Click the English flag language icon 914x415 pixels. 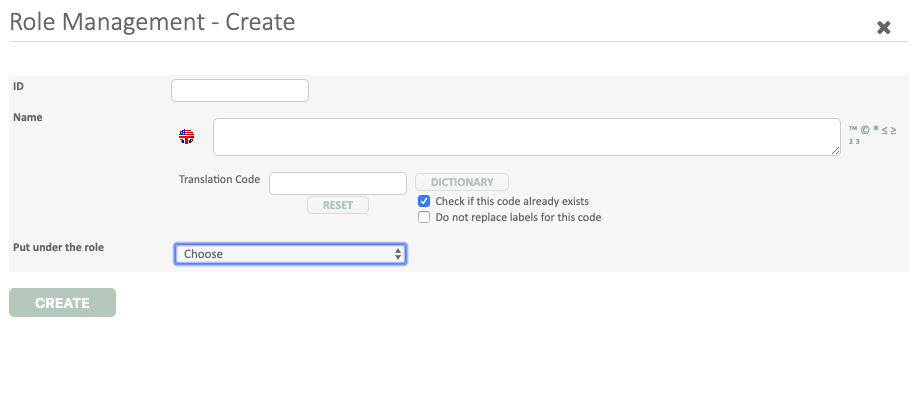[186, 137]
